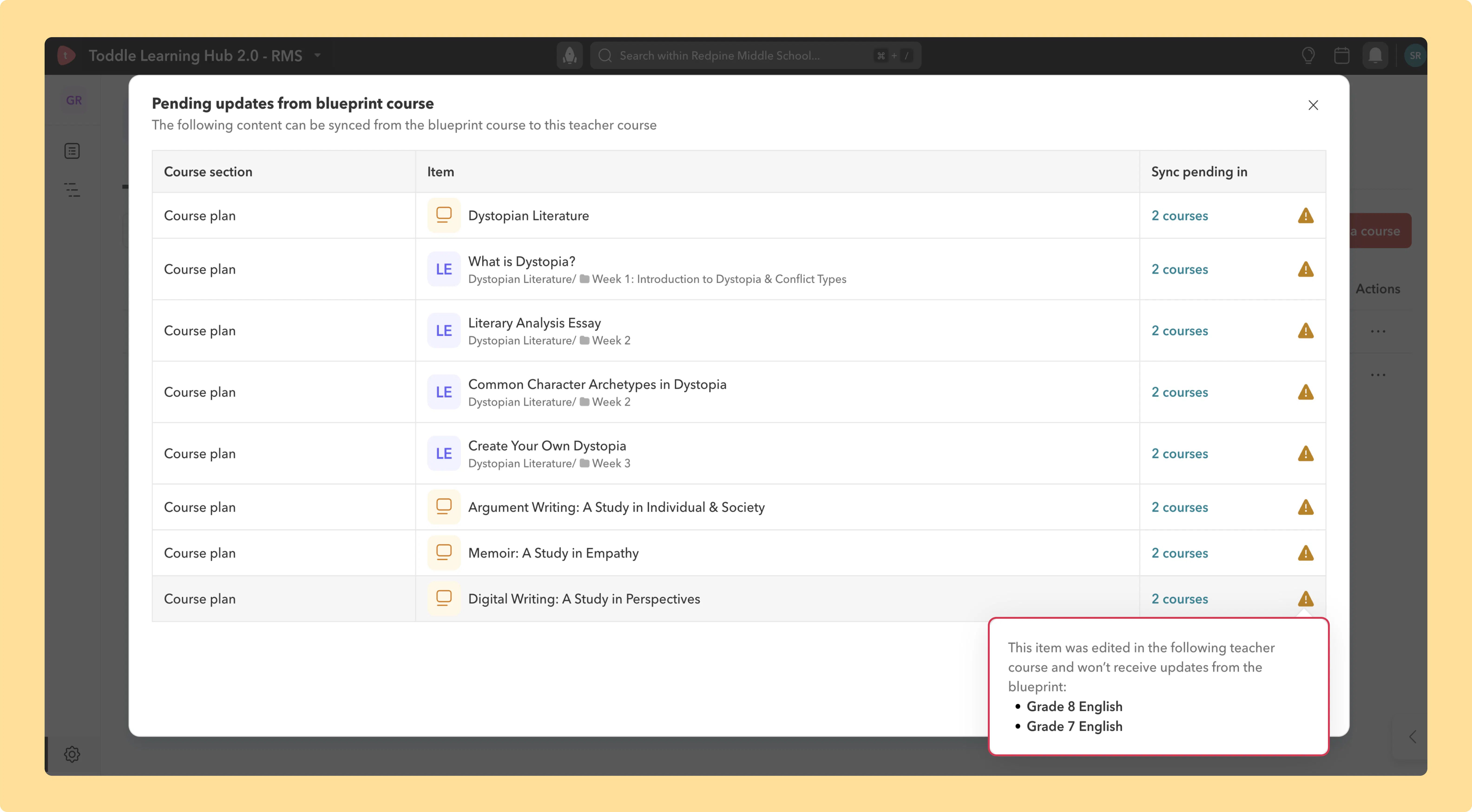Viewport: 1472px width, 812px height.
Task: Click LE icon beside Literary Analysis Essay
Action: (x=444, y=331)
